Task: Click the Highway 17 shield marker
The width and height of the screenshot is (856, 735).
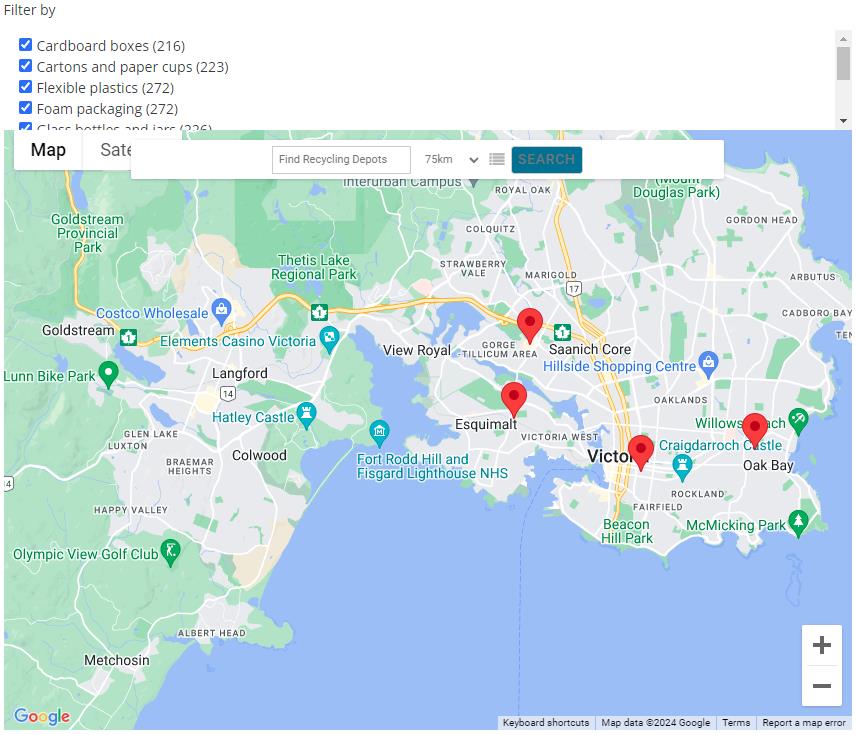Action: pos(573,288)
